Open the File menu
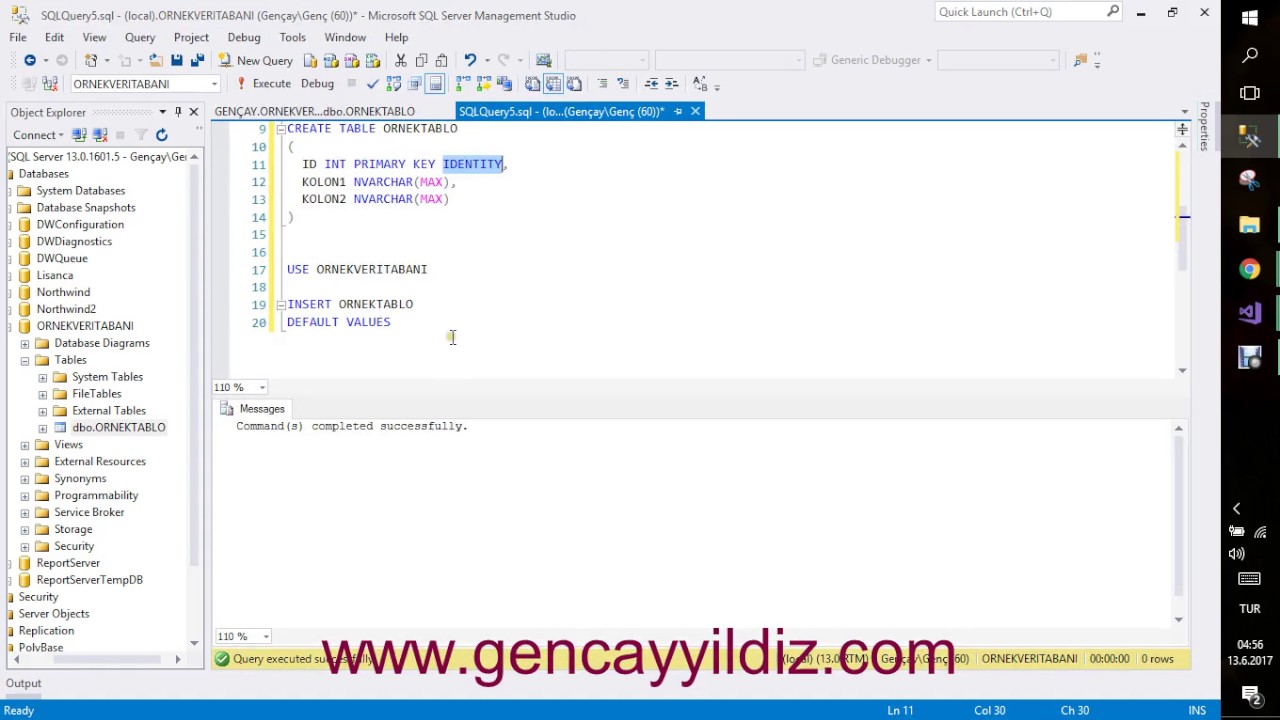 (18, 37)
